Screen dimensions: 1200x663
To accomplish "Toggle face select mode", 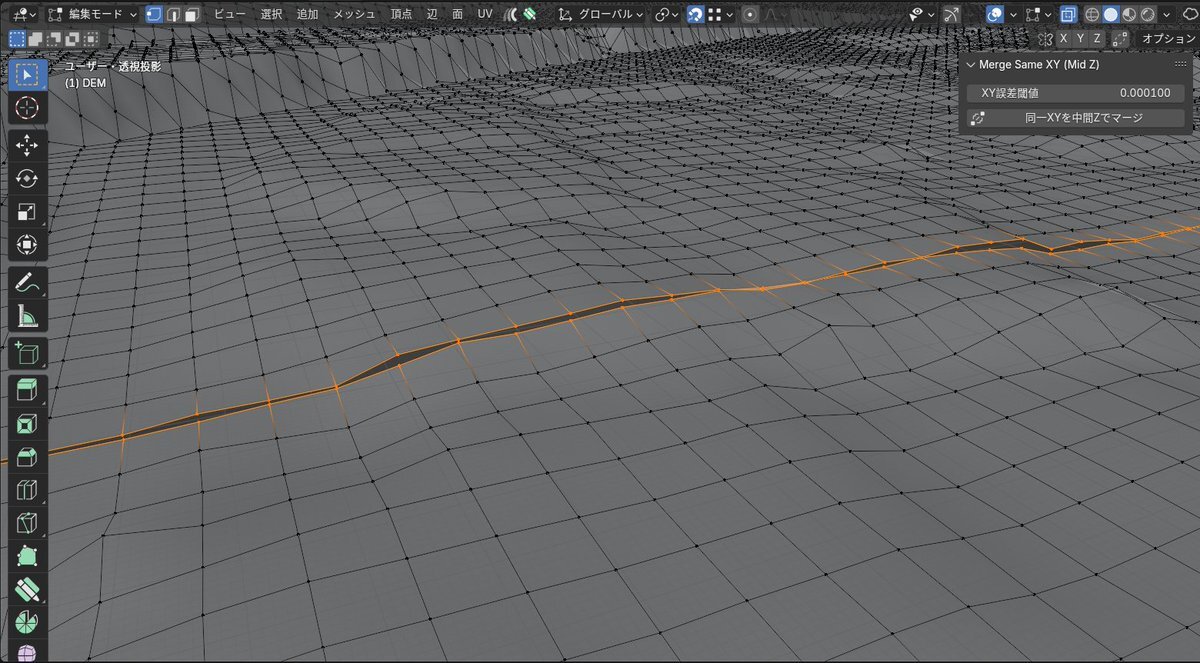I will pos(191,14).
